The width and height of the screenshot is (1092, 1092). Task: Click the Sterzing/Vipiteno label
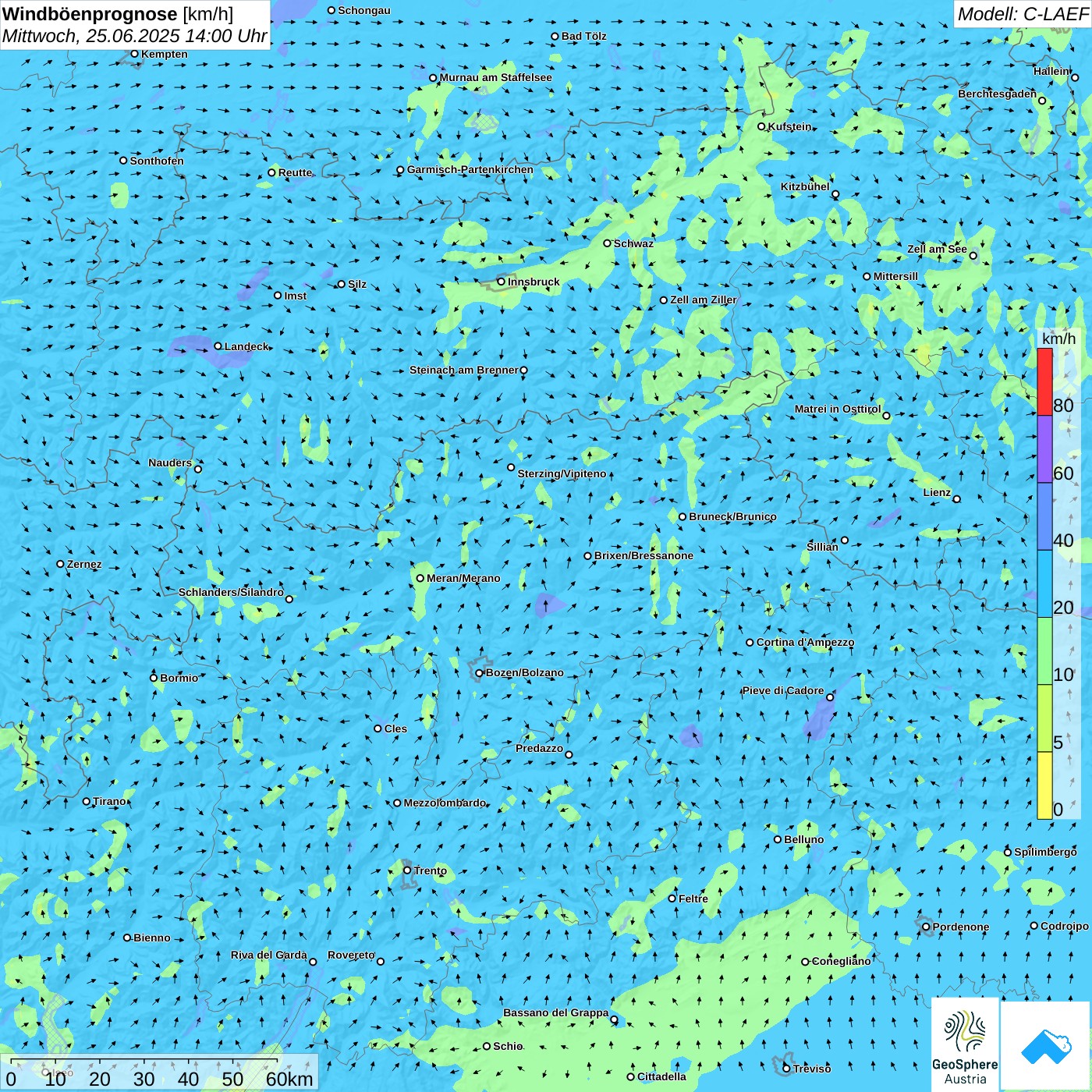click(562, 473)
